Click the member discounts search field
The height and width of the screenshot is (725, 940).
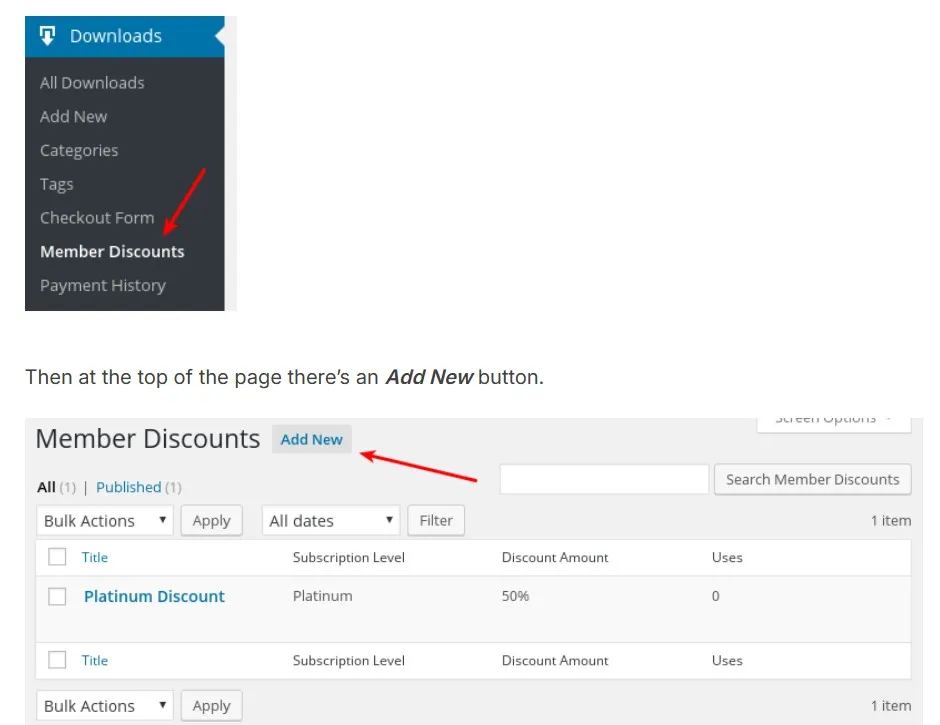point(604,479)
